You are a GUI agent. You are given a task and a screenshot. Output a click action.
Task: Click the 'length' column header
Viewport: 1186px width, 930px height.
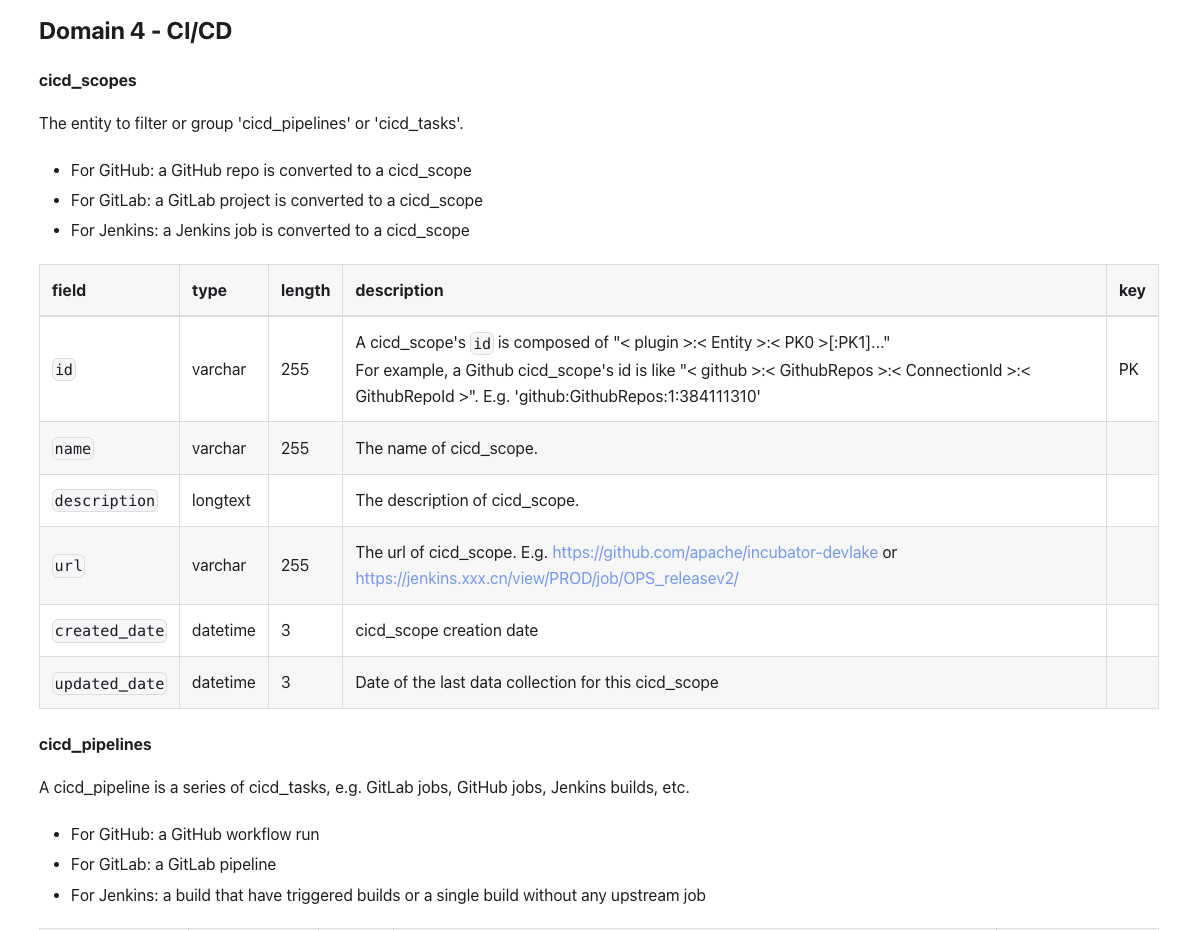coord(305,290)
